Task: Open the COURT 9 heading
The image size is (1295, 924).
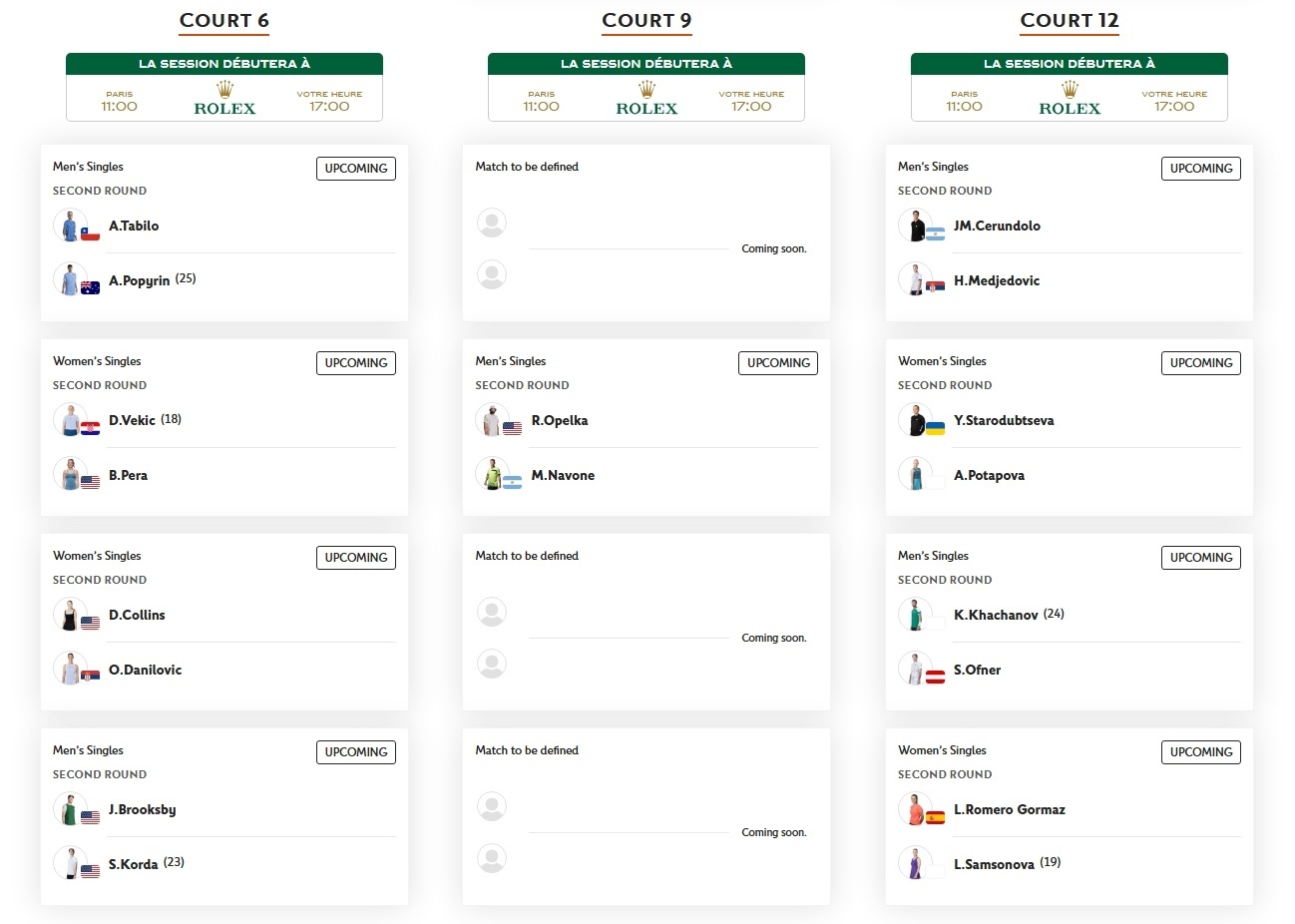Action: 647,21
